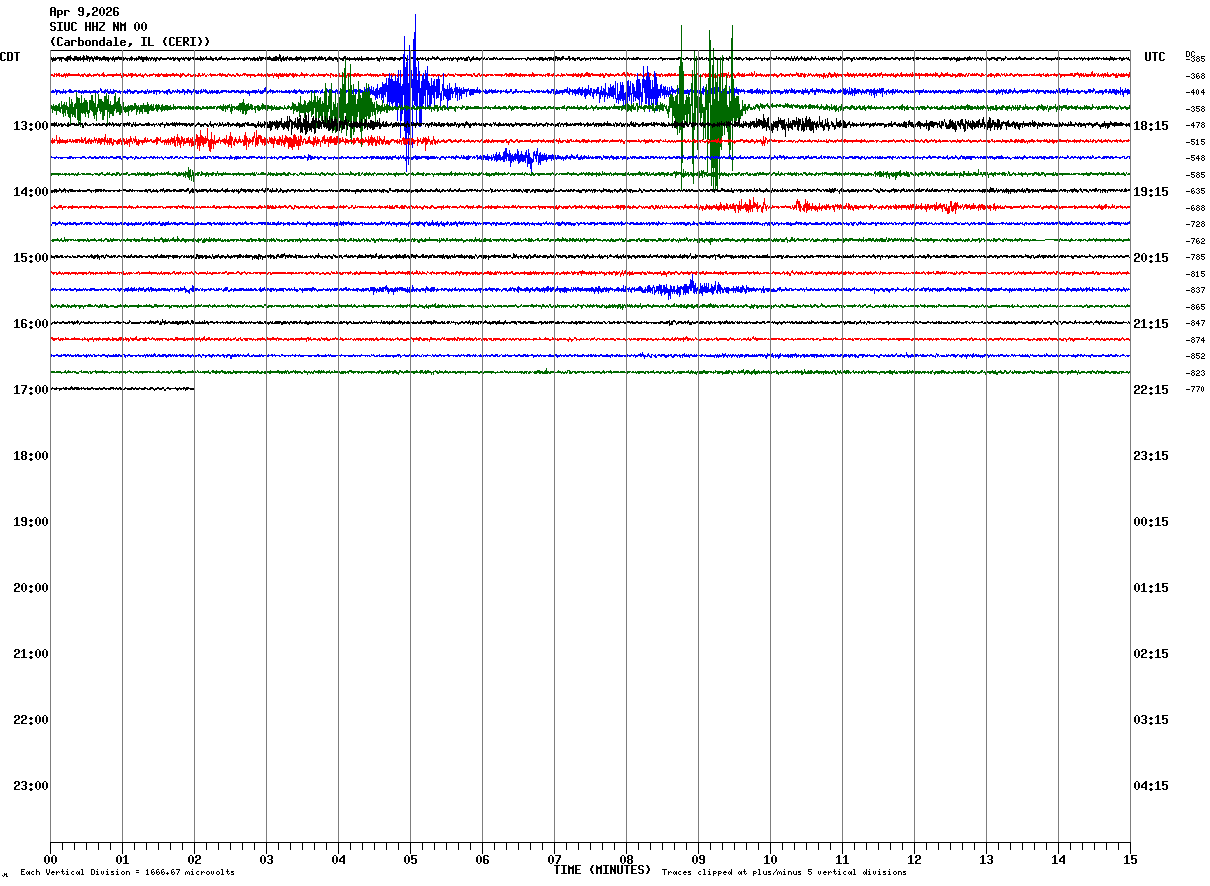The width and height of the screenshot is (1210, 886).
Task: Select the Traces clipped footer note
Action: pos(784,873)
